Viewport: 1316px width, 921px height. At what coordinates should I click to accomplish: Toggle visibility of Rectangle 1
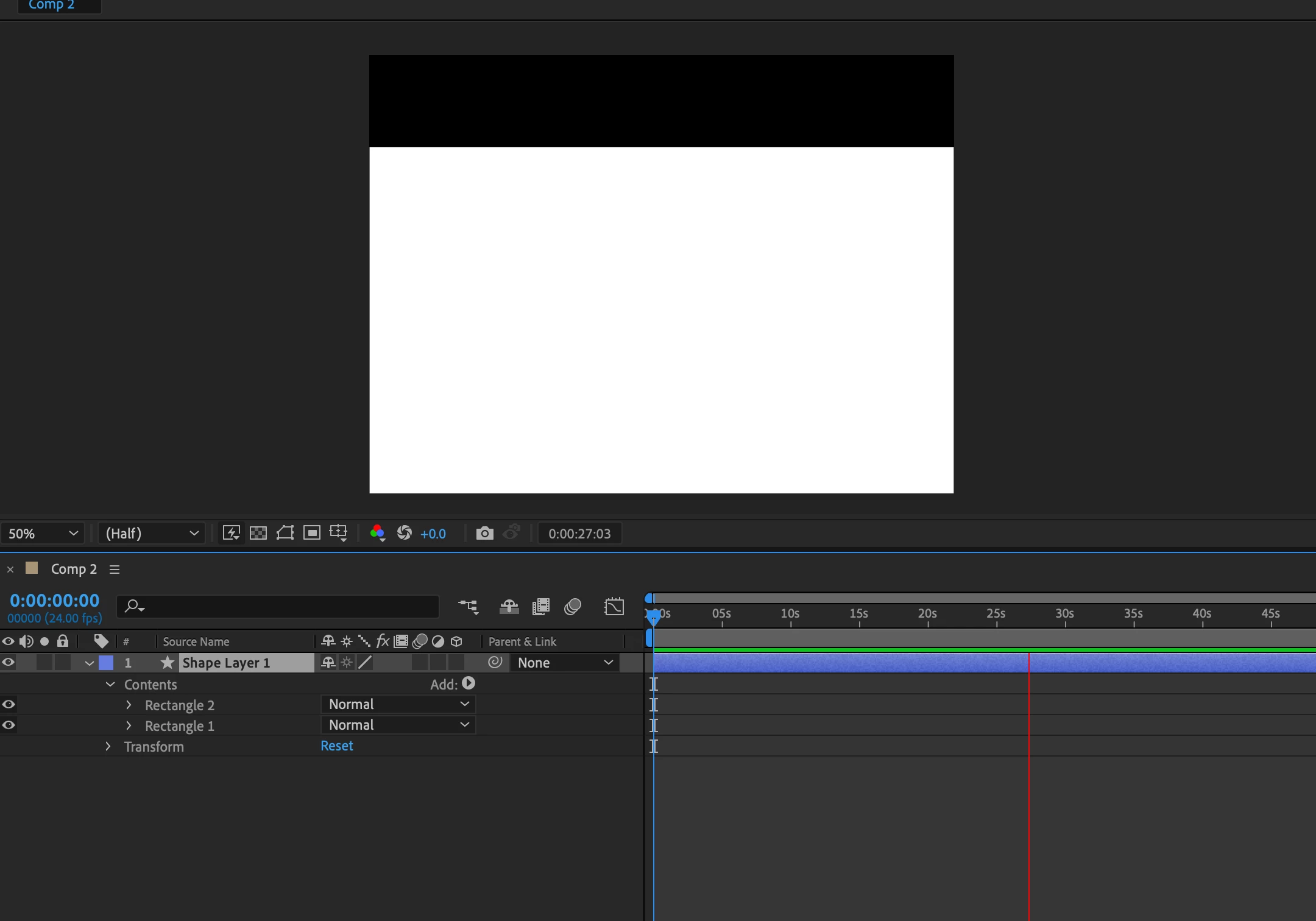[9, 725]
